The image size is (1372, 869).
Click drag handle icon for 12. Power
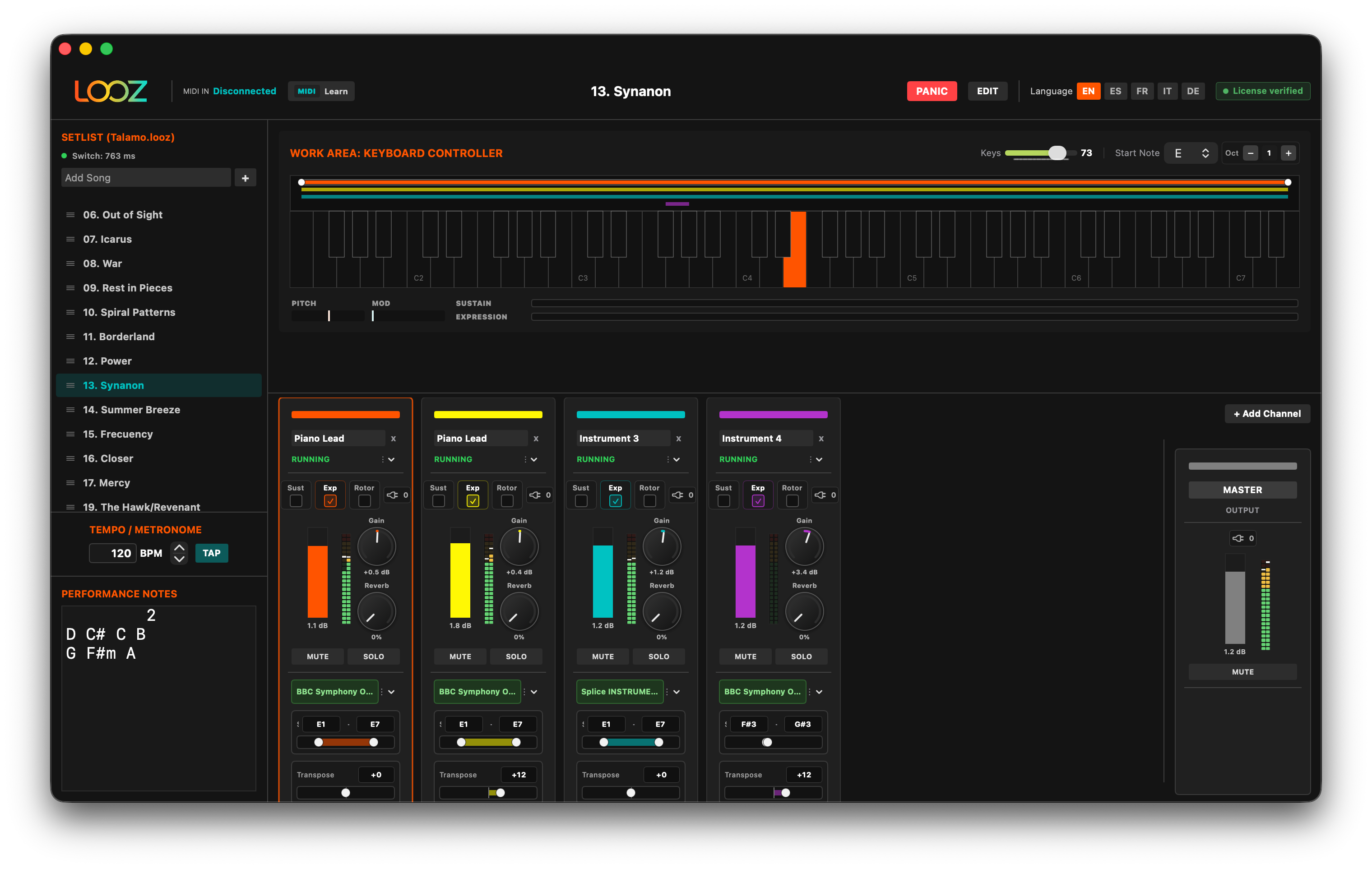tap(70, 361)
